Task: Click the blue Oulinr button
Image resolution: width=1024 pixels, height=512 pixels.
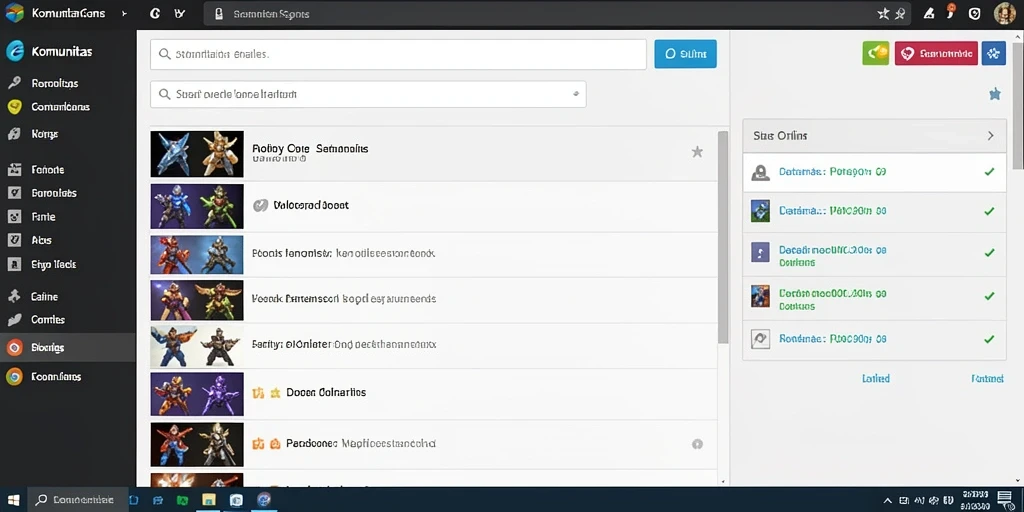Action: (x=685, y=54)
